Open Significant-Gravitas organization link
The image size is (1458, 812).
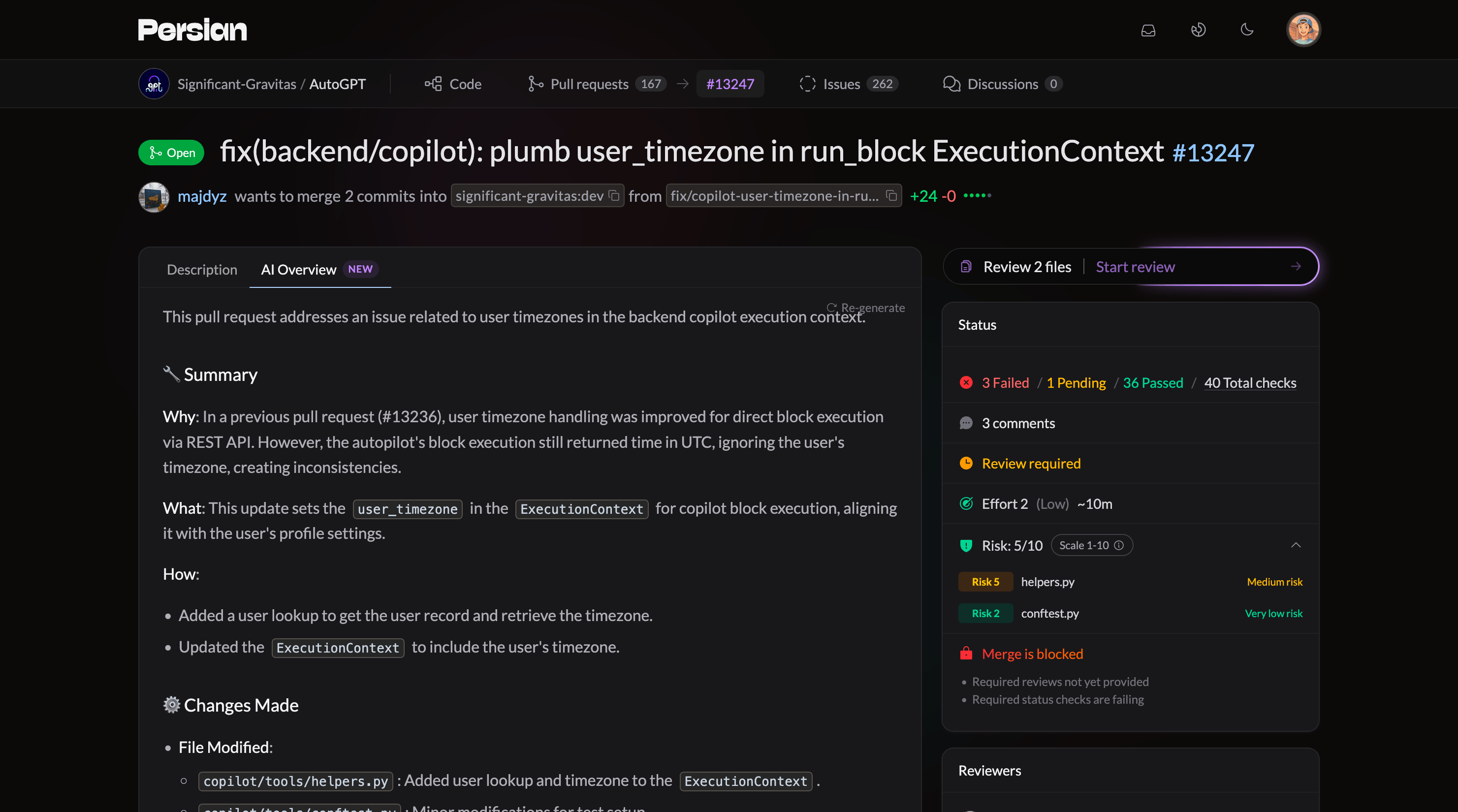click(x=237, y=84)
